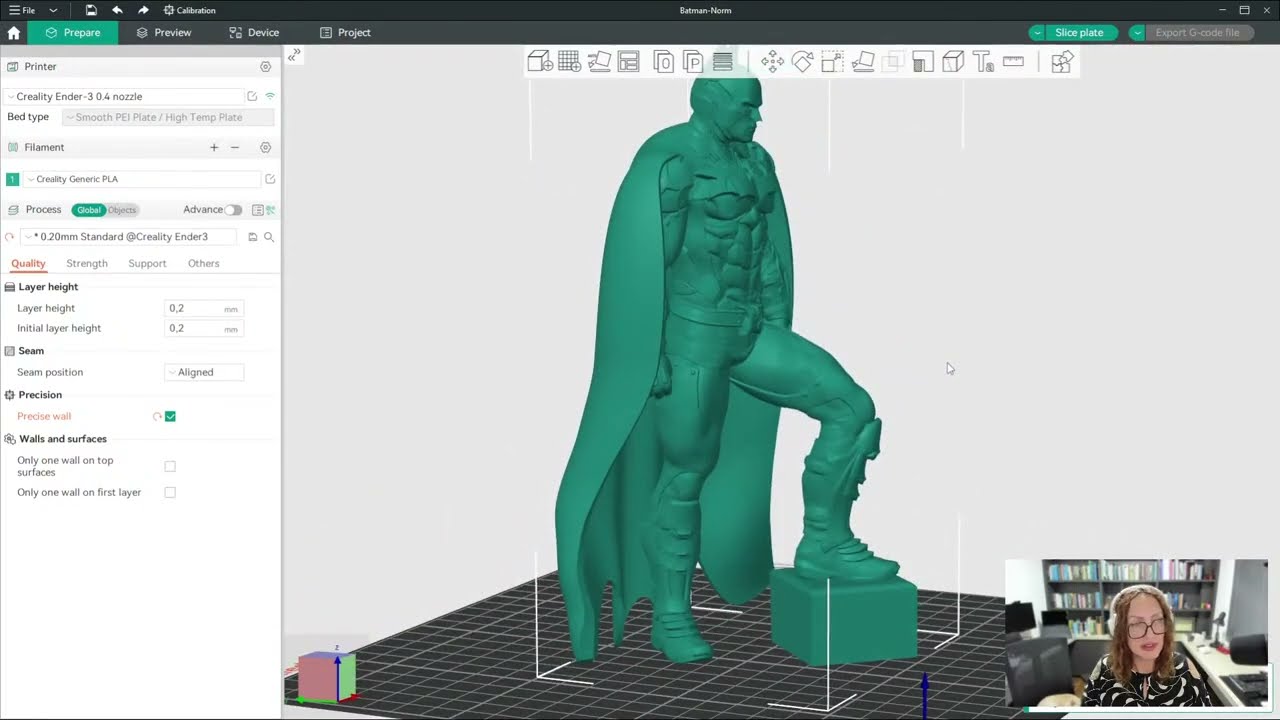
Task: Select the Move tool
Action: coord(772,62)
